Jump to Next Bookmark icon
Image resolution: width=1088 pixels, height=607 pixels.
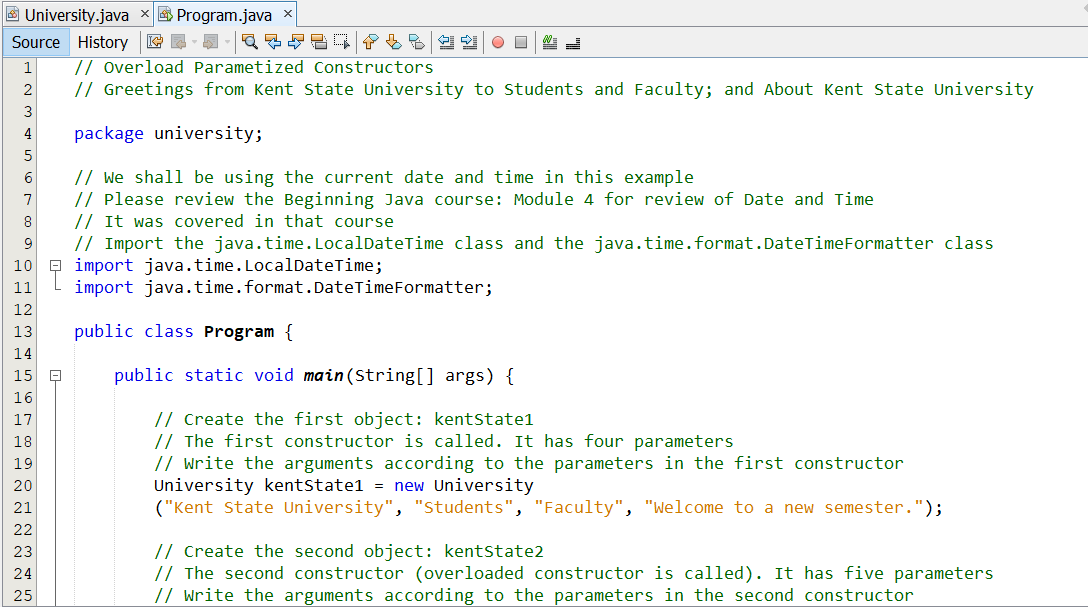click(393, 42)
